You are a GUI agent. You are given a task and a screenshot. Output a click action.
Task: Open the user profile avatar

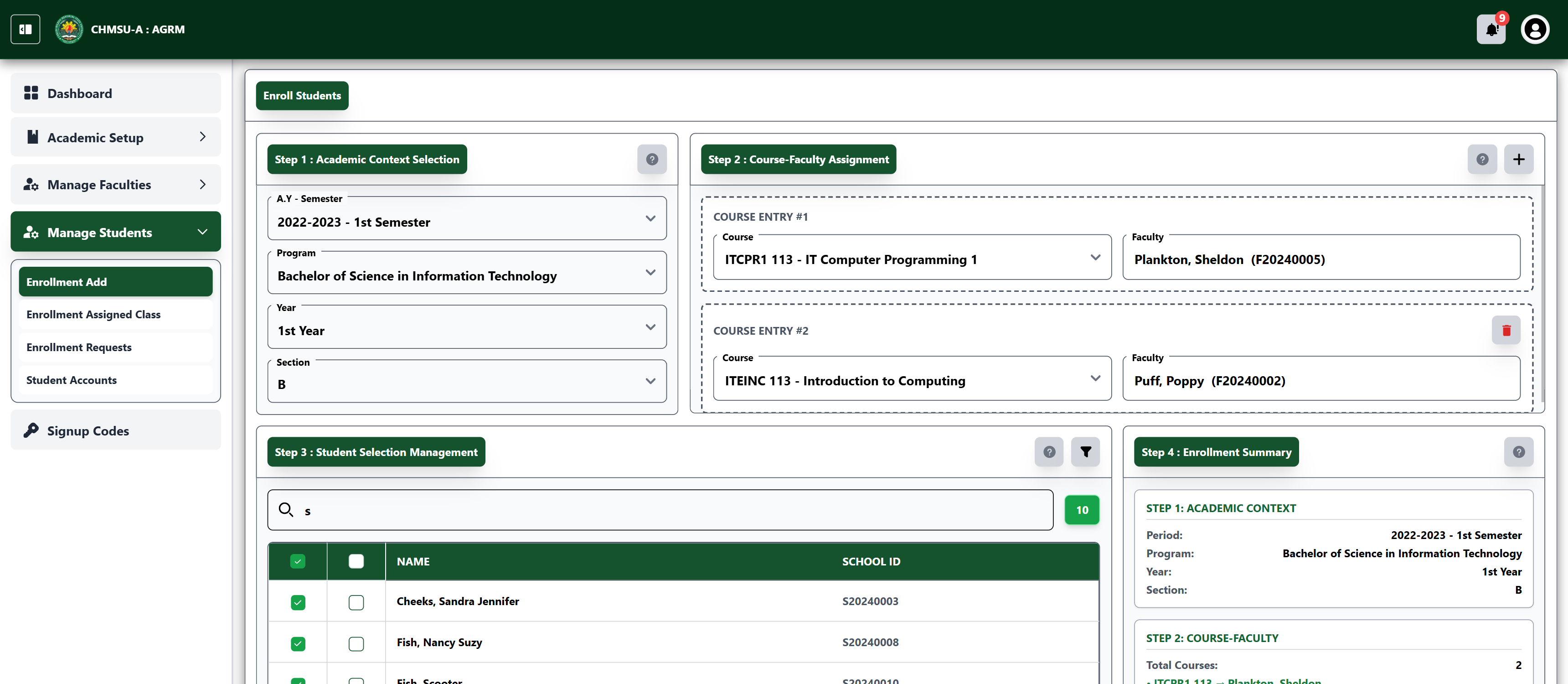coord(1535,29)
